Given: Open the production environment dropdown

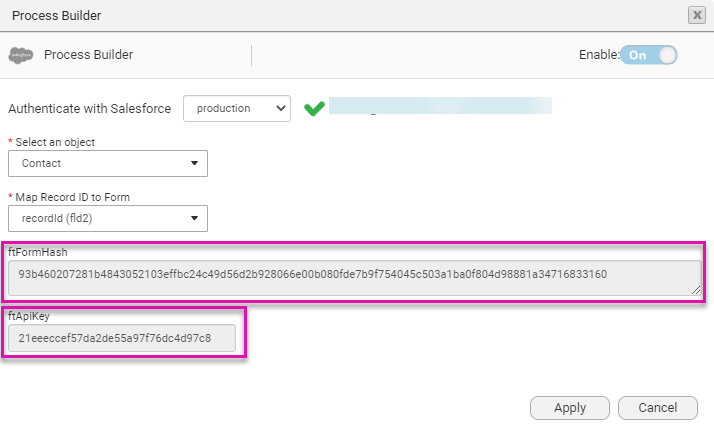Looking at the screenshot, I should click(x=236, y=108).
